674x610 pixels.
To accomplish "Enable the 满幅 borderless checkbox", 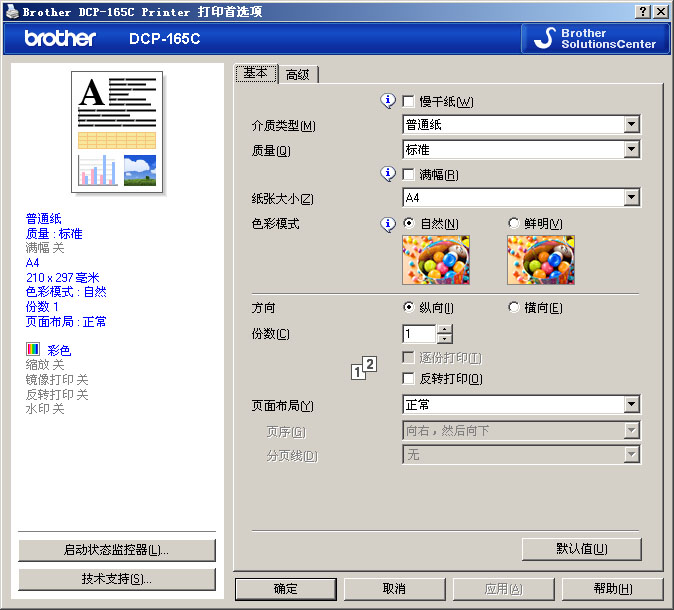I will click(x=408, y=175).
